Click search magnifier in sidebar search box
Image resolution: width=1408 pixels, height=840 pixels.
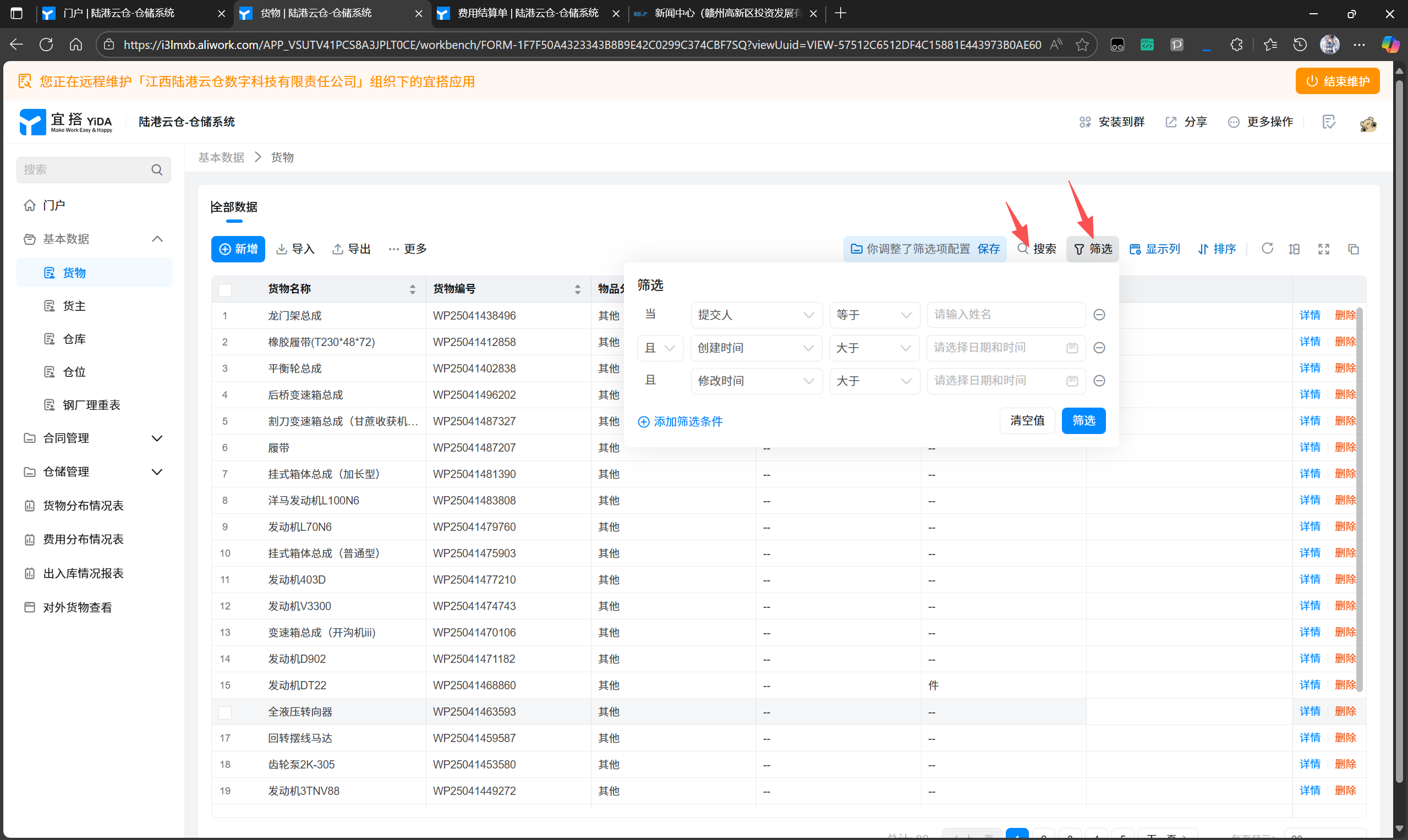point(157,170)
